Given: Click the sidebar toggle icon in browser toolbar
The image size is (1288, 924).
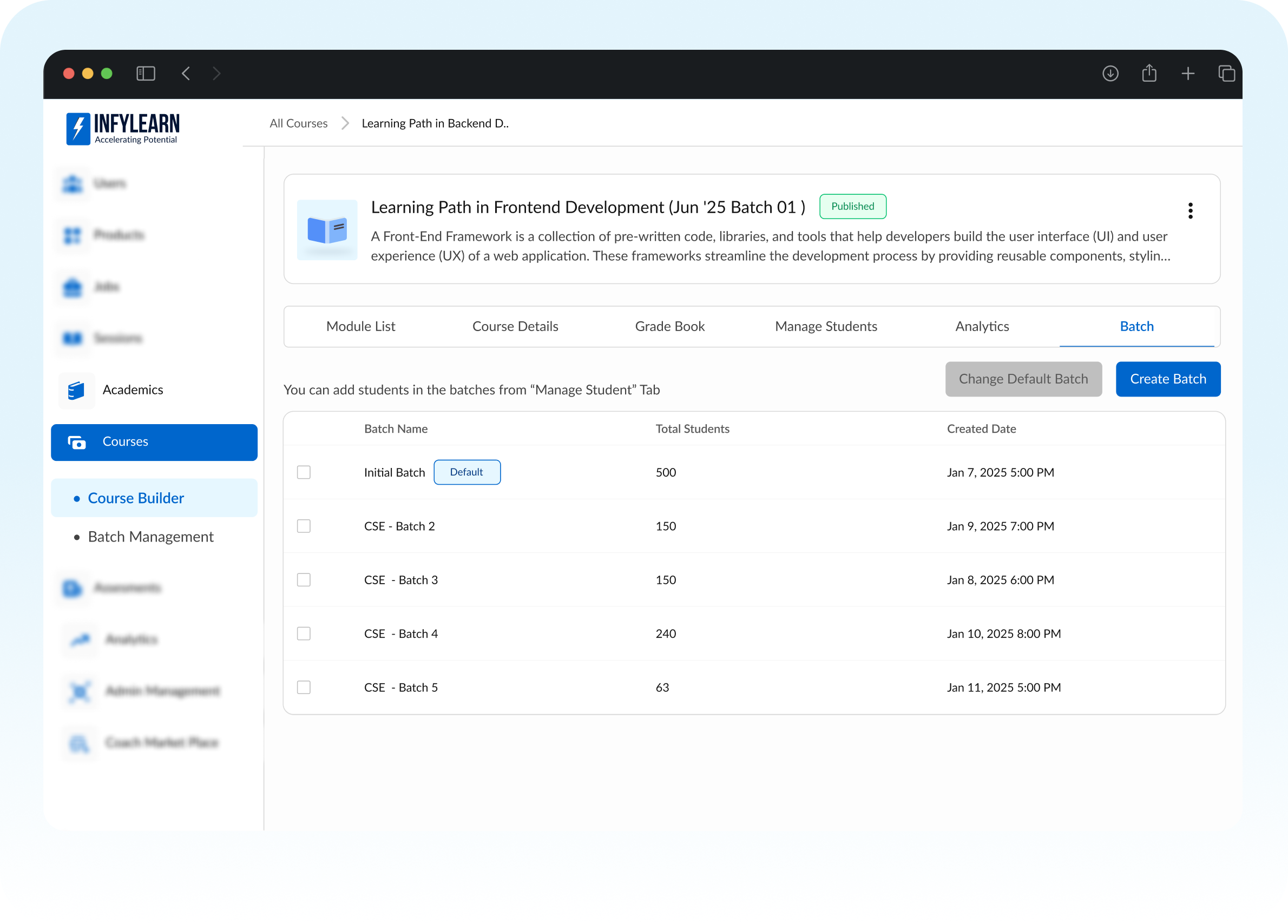Looking at the screenshot, I should 146,73.
